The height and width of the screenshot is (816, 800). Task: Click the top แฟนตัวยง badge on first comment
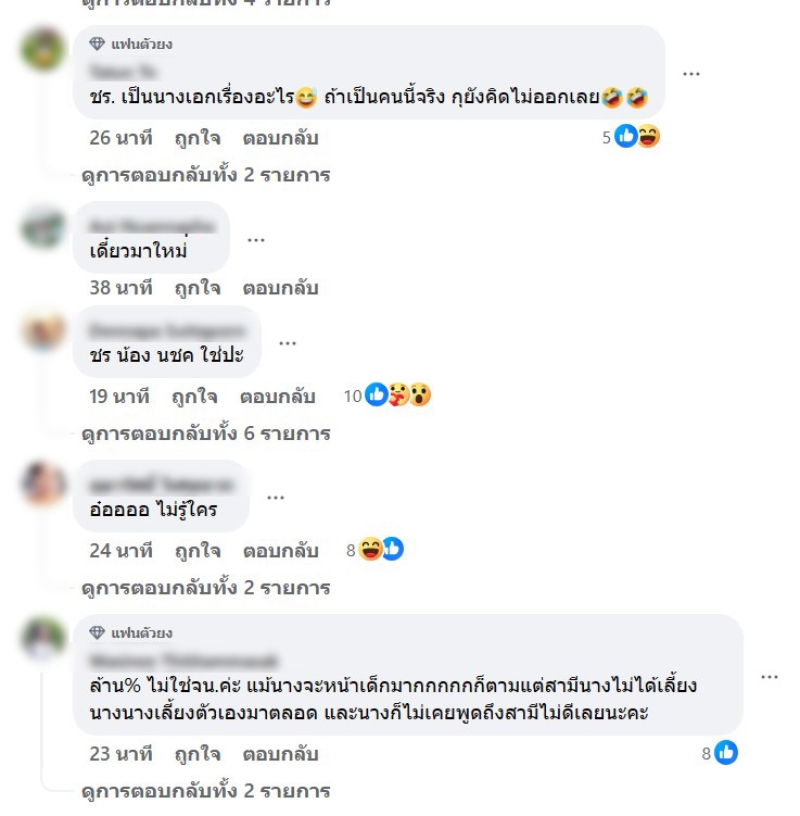[x=131, y=44]
